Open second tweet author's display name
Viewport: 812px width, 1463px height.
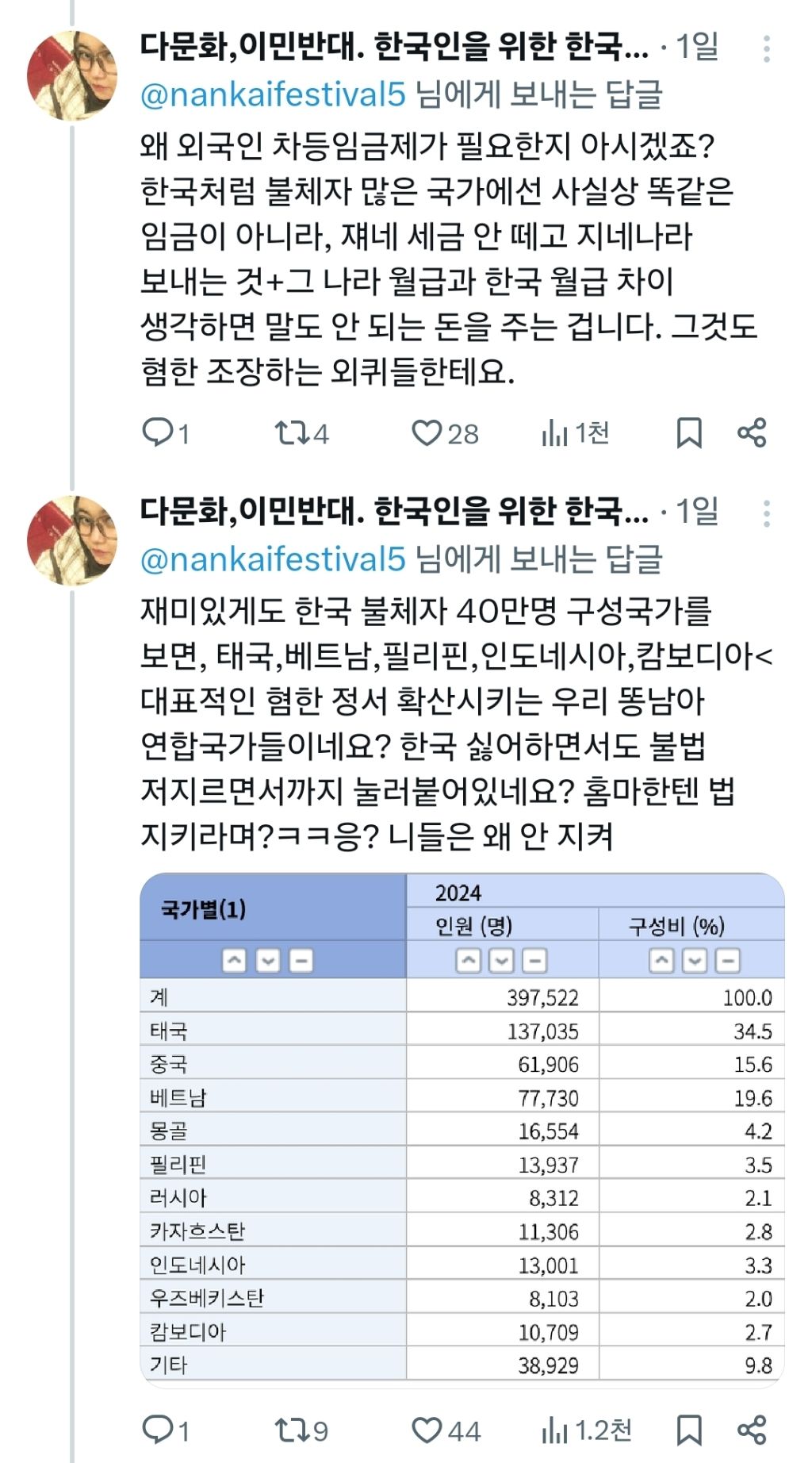click(x=393, y=512)
